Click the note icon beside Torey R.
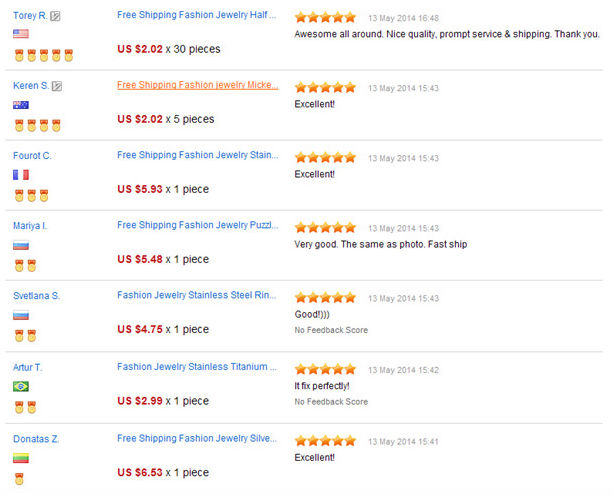The image size is (611, 495). click(56, 16)
